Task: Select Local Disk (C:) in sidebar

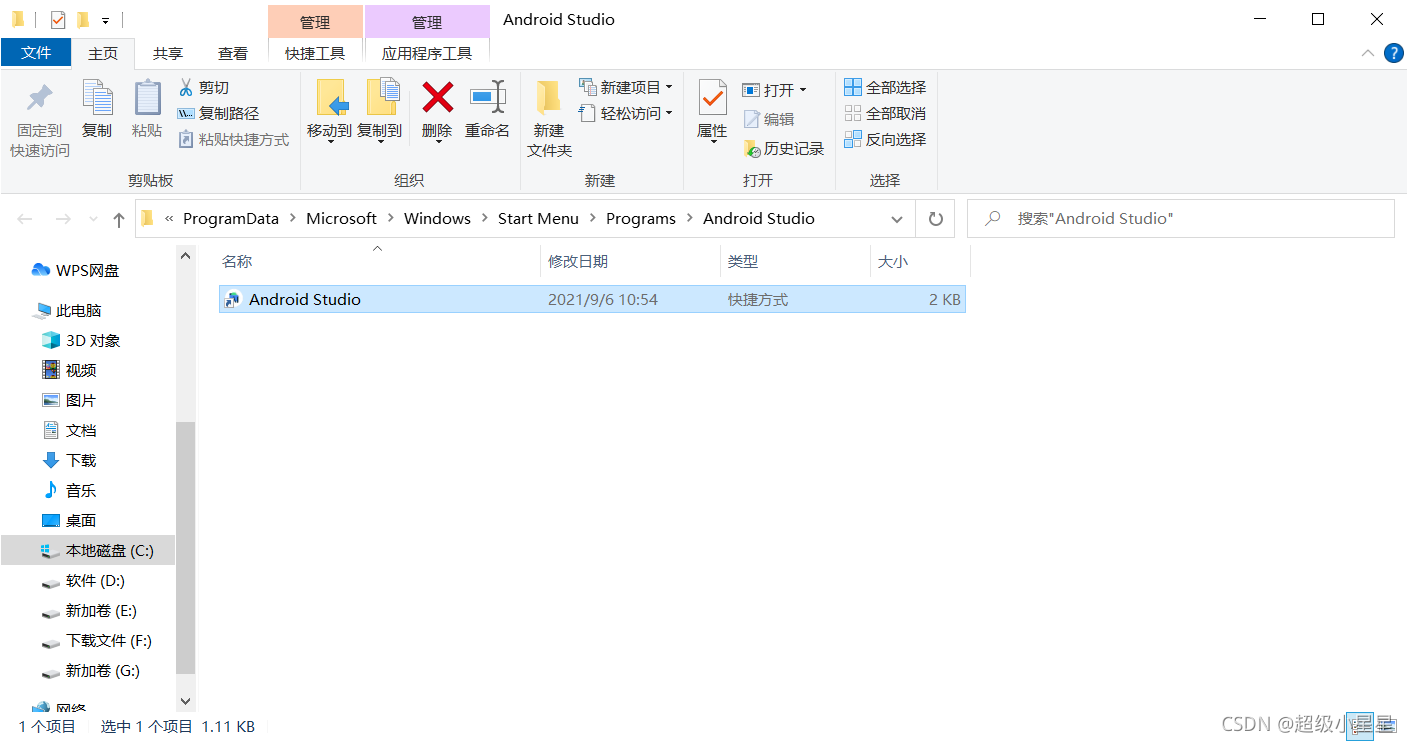Action: (88, 550)
